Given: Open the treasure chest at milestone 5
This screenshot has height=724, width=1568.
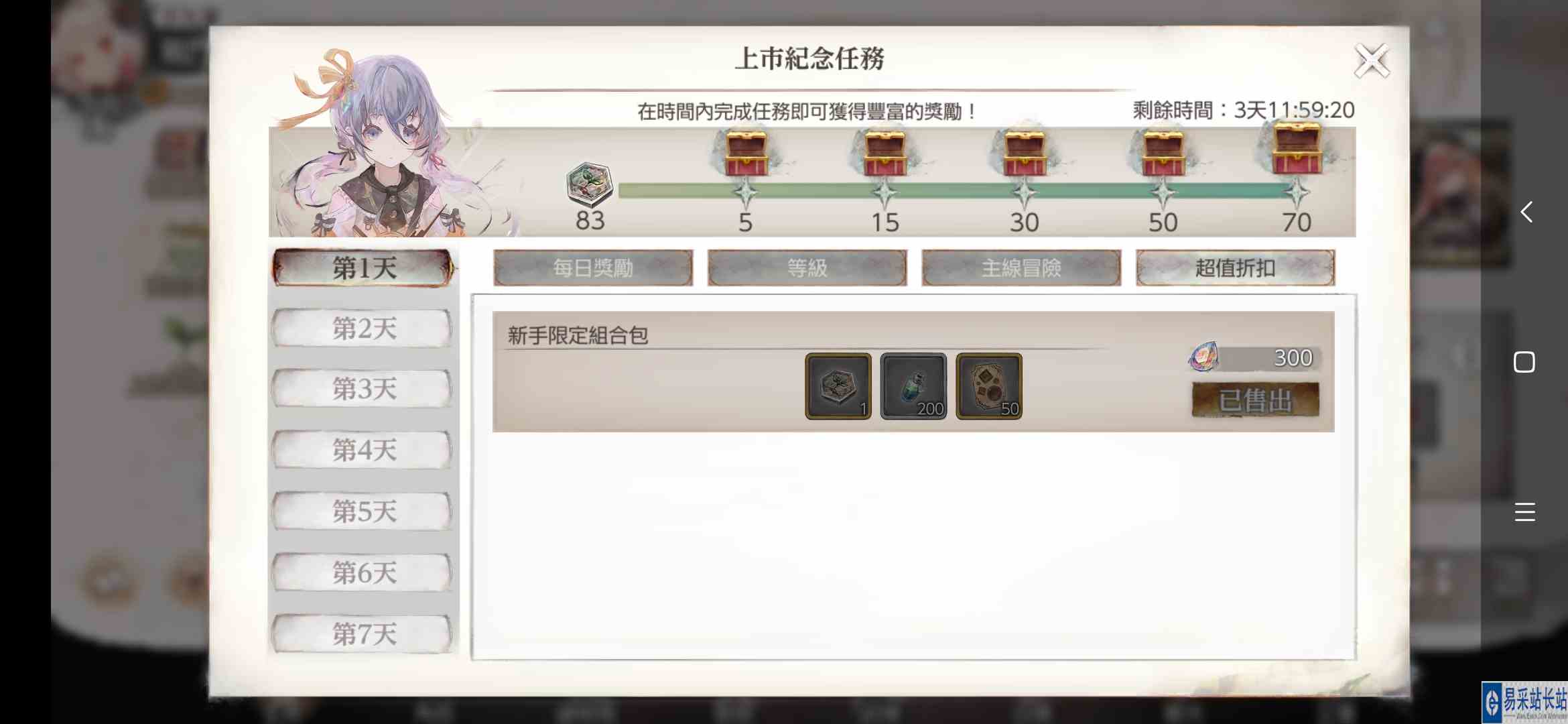Looking at the screenshot, I should pyautogui.click(x=746, y=154).
